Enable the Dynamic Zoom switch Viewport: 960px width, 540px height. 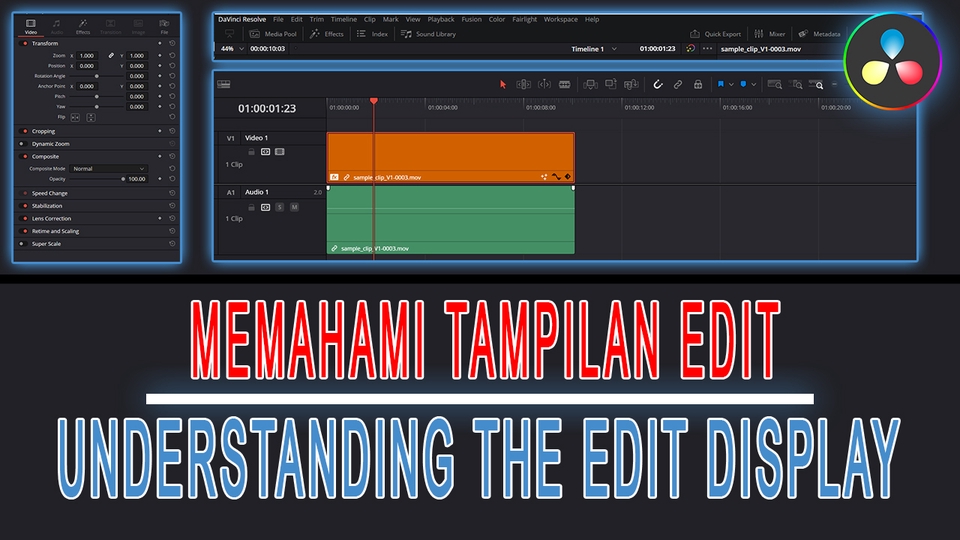coord(22,144)
